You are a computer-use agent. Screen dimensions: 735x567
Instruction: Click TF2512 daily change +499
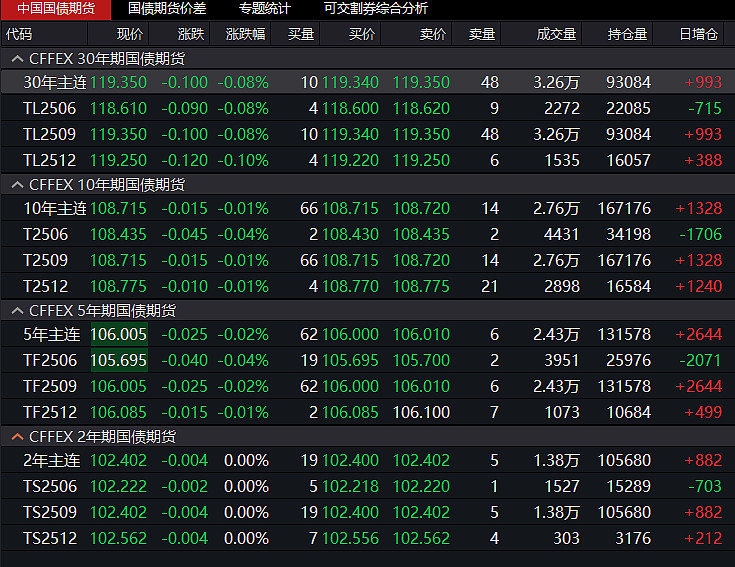click(703, 412)
